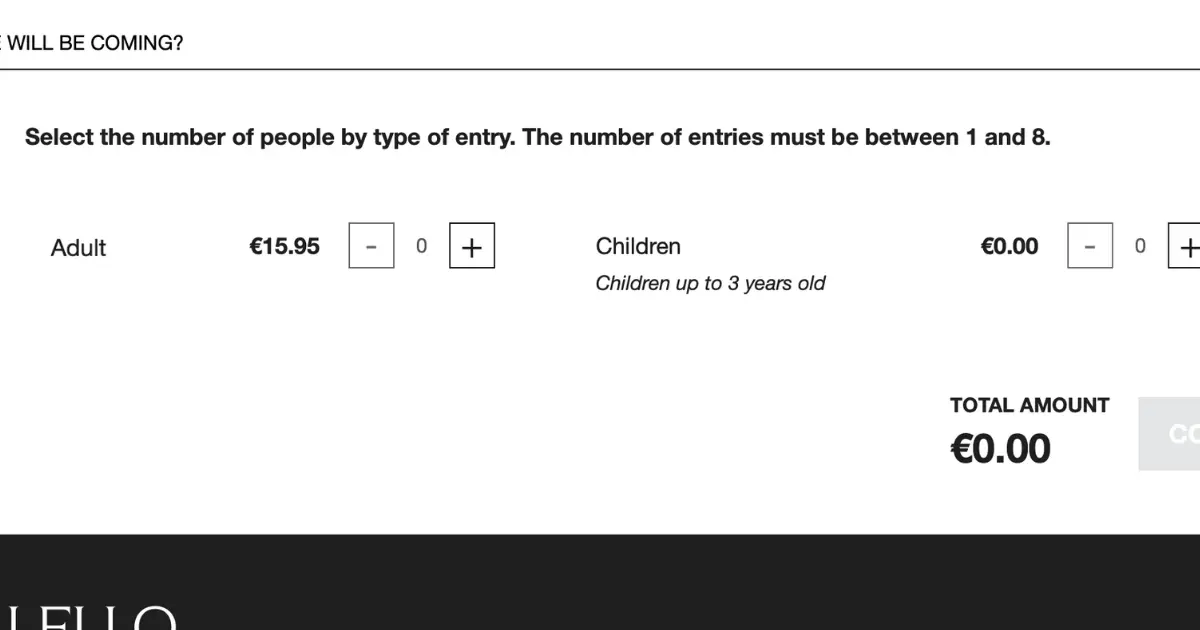Collapse the 'Will be coming?' section header
1200x630 pixels.
tap(92, 43)
